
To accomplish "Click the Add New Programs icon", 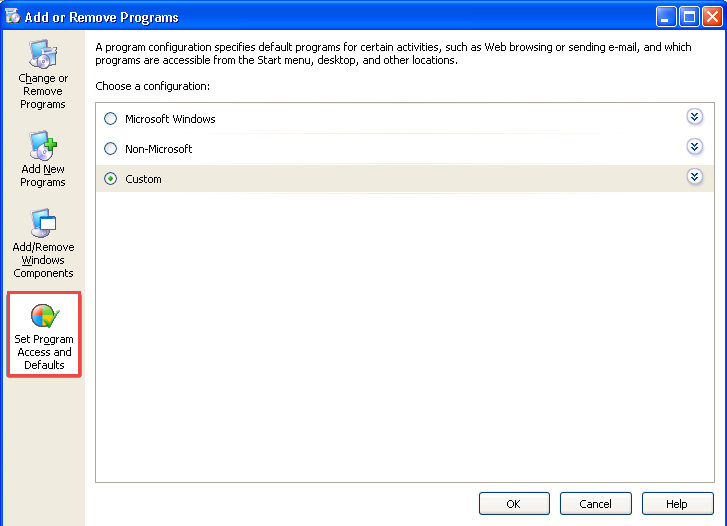I will 43,147.
